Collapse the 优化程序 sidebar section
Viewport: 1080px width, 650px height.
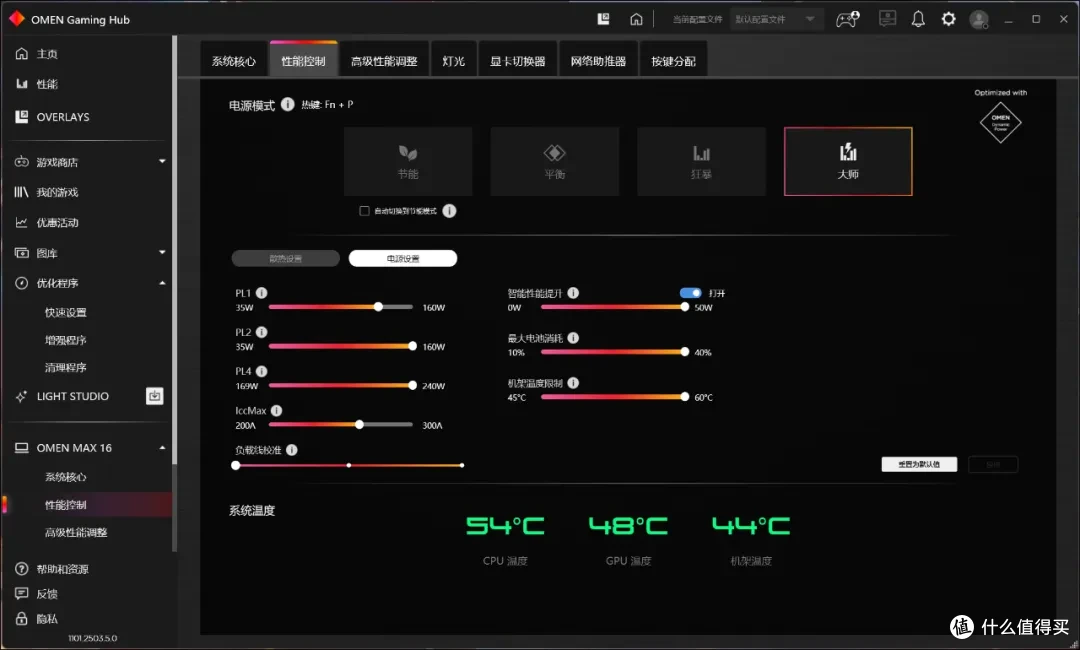click(163, 283)
